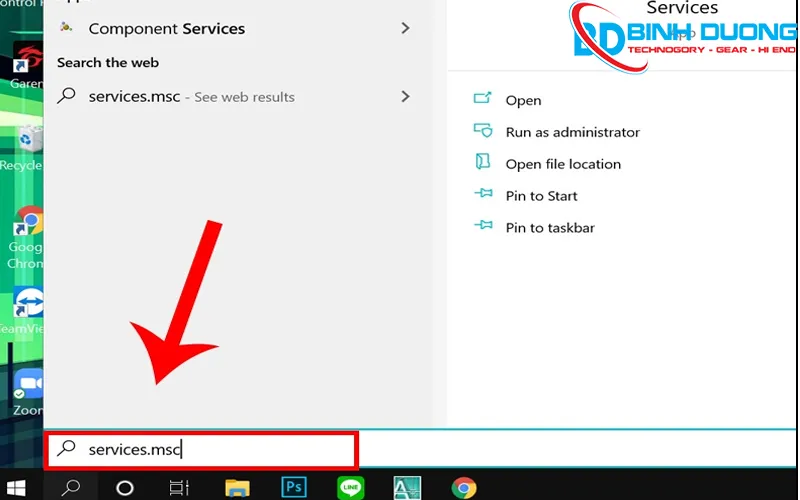The height and width of the screenshot is (500, 800).
Task: Open File Explorer from the taskbar
Action: [237, 488]
